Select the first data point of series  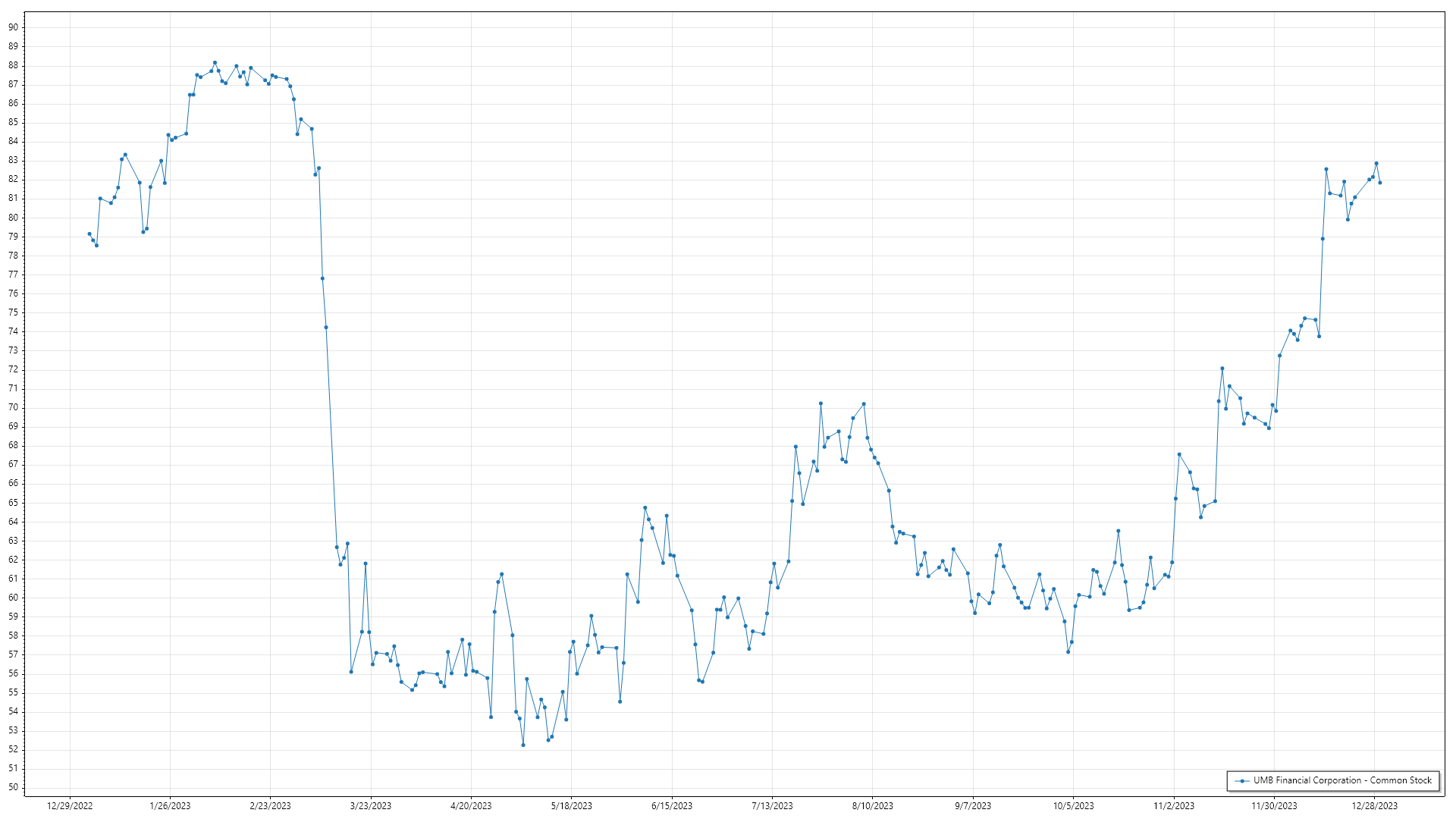[89, 234]
